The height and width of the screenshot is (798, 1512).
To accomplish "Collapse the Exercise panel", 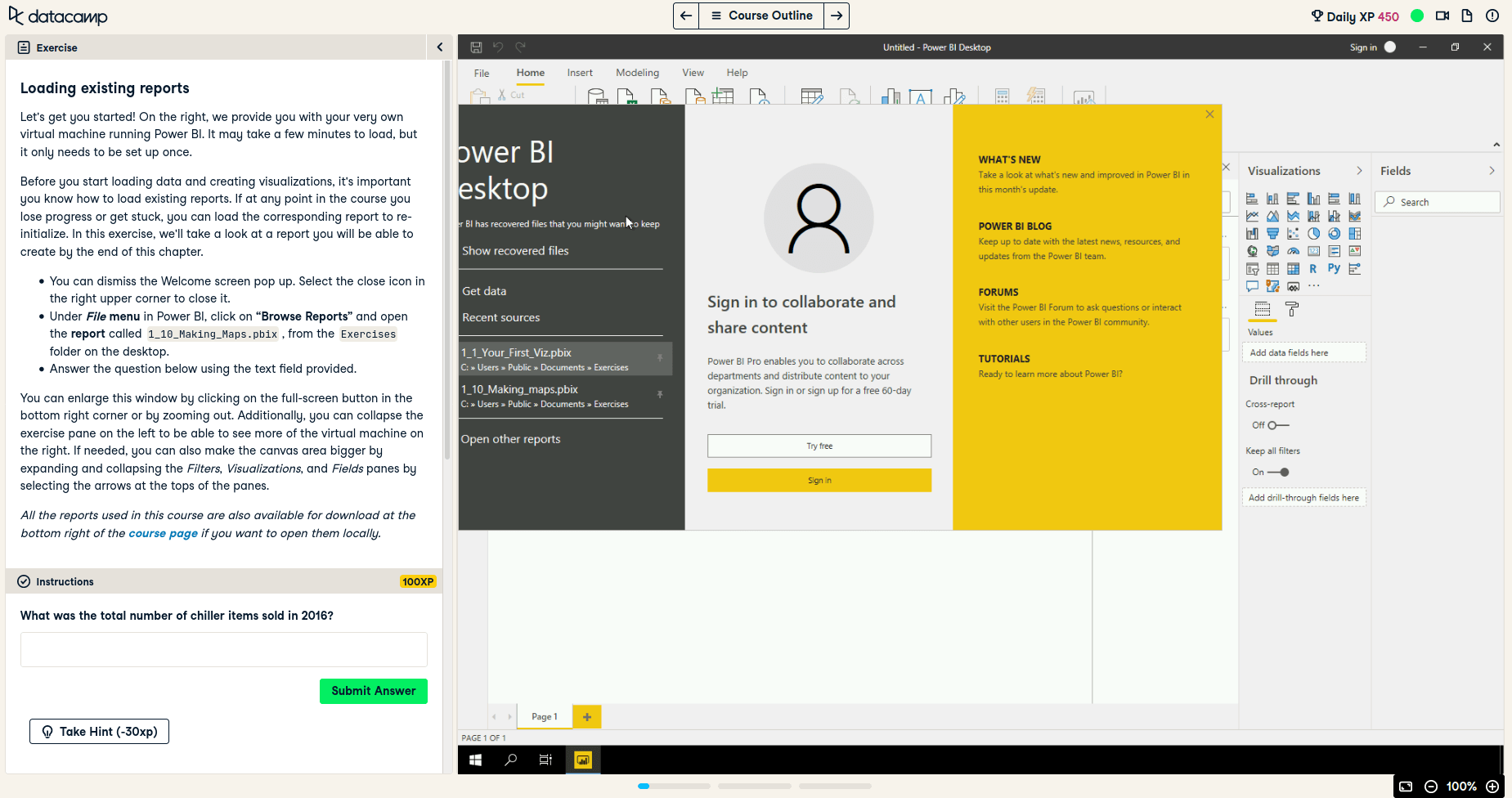I will pos(439,47).
